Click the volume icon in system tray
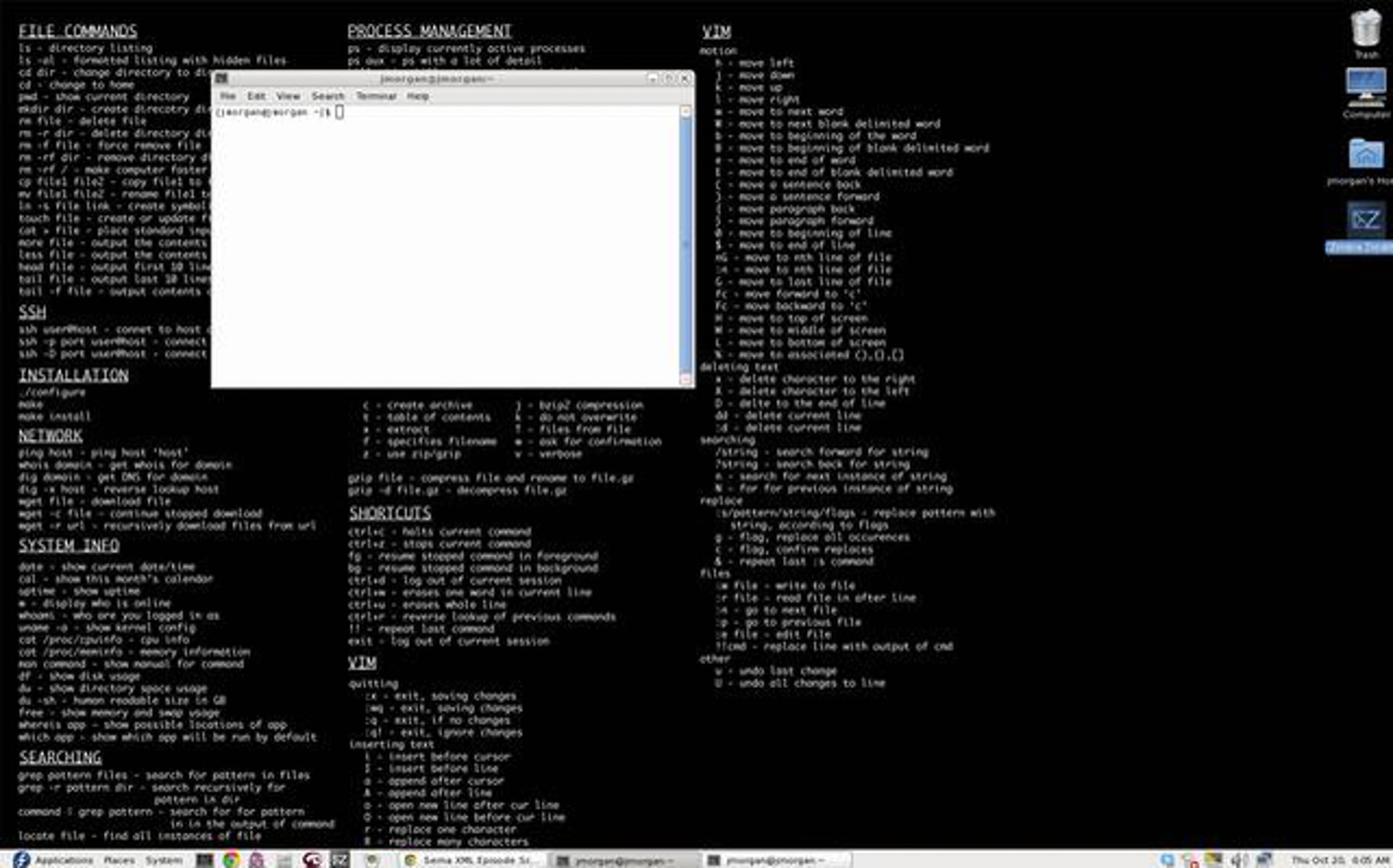The image size is (1393, 868). 1238,859
